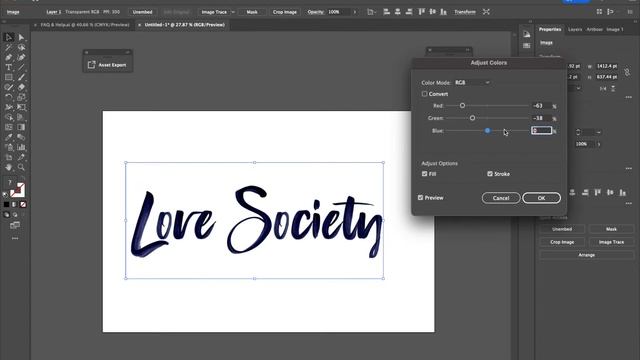The height and width of the screenshot is (360, 640).
Task: Select the Eyedropper tool
Action: point(9,137)
